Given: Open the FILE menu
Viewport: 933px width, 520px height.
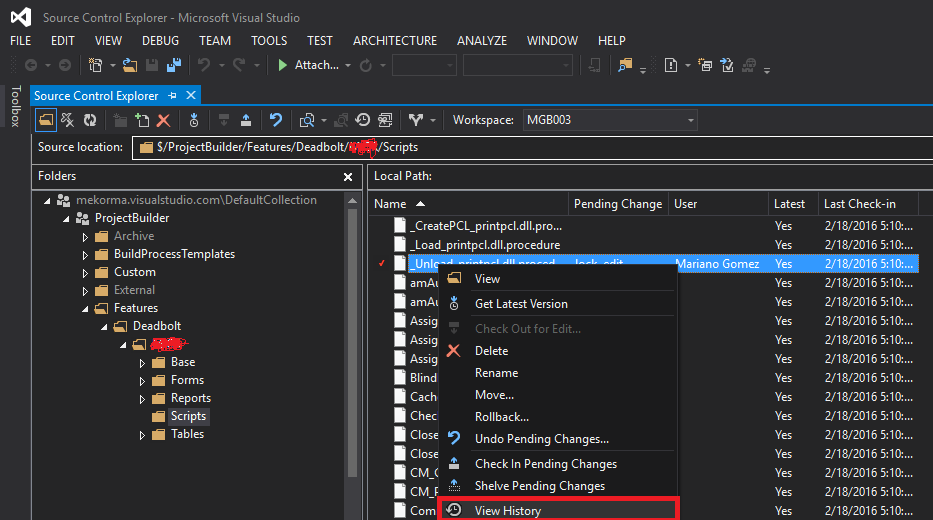Looking at the screenshot, I should point(20,40).
